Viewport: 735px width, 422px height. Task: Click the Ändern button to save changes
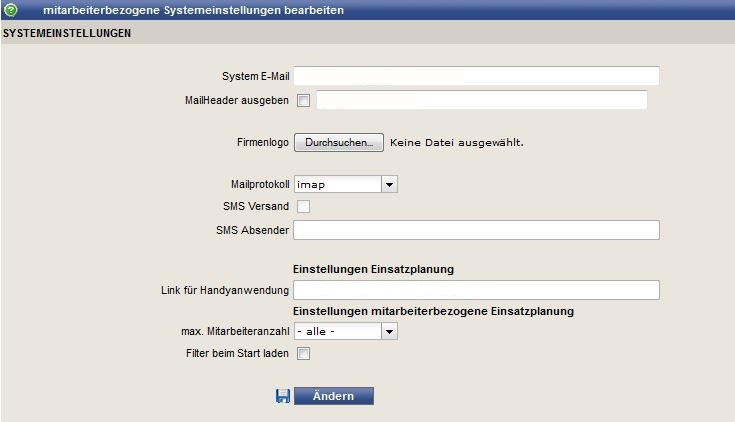333,396
